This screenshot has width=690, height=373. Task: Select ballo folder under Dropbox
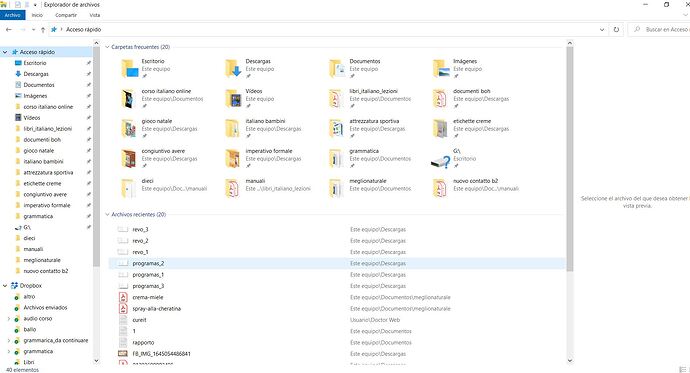tap(30, 329)
